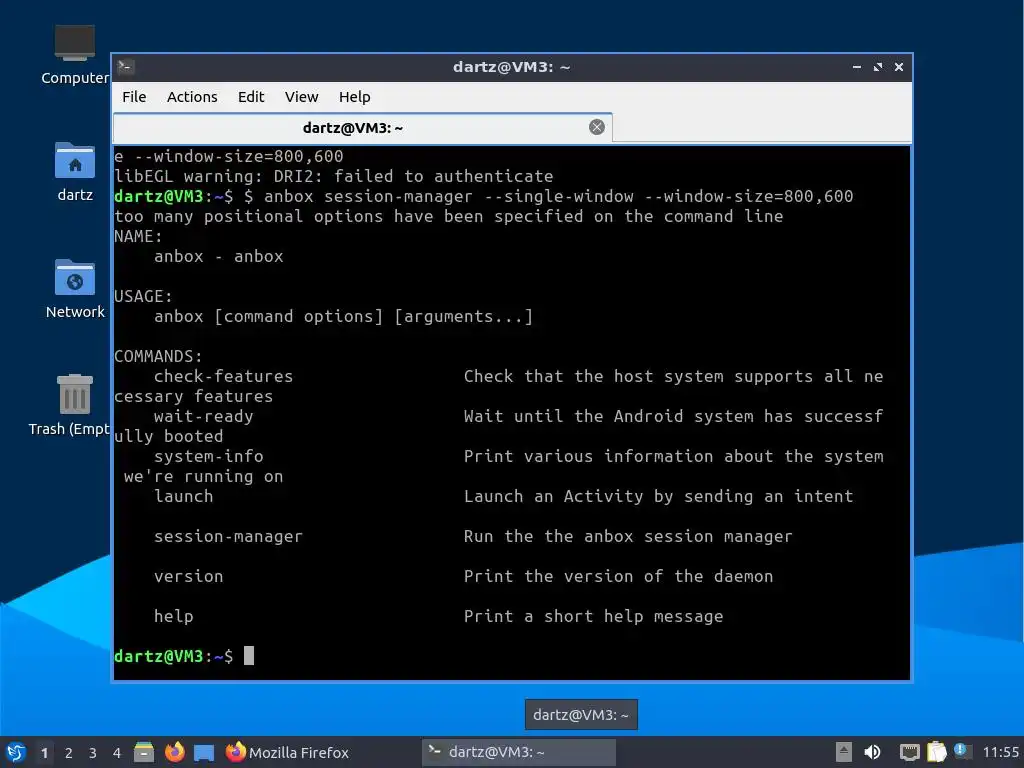This screenshot has width=1024, height=768.
Task: Minimize the terminal window
Action: coord(857,67)
